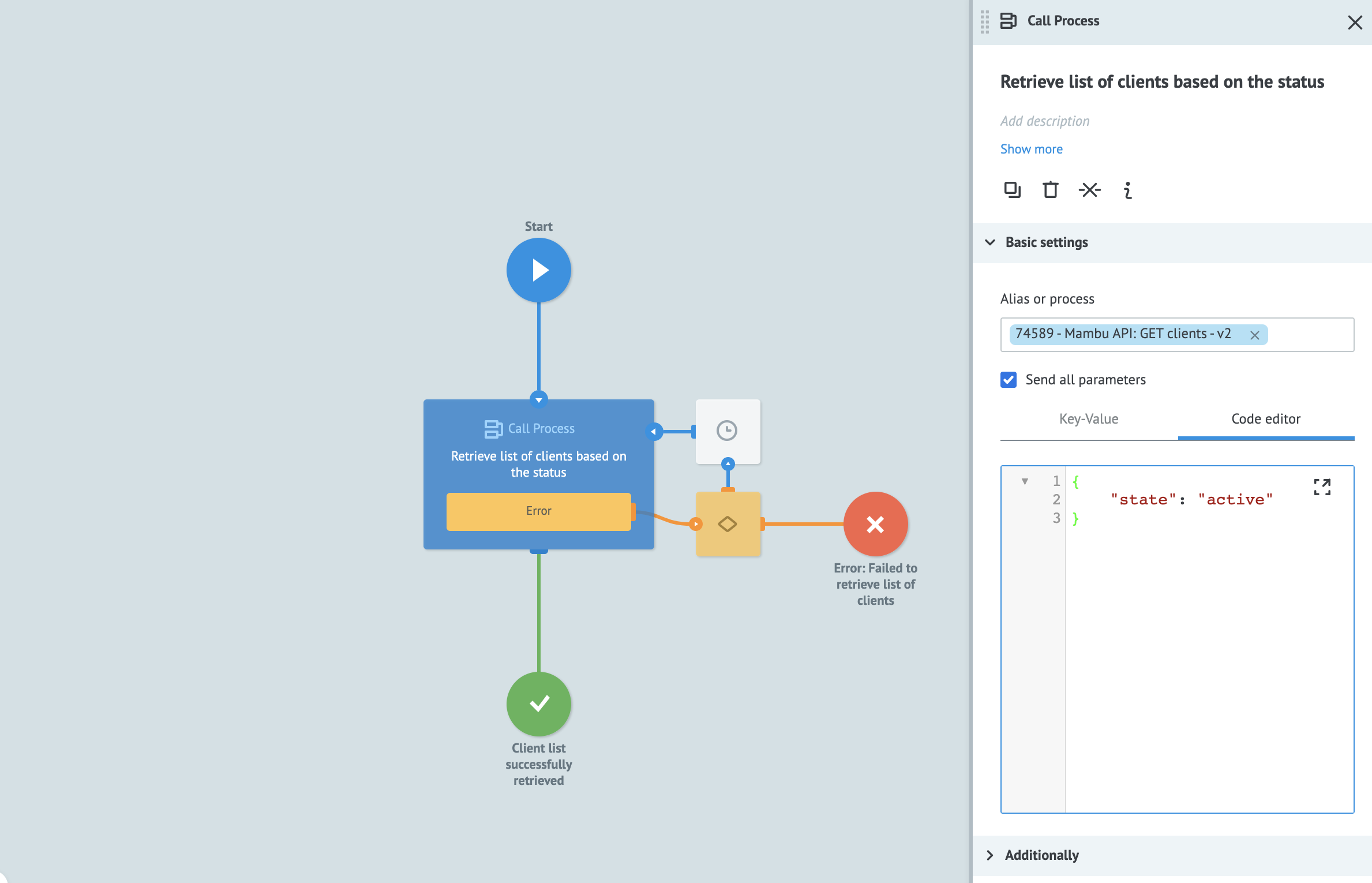Screen dimensions: 1372x883
Task: Click the trash delete node icon
Action: click(1050, 190)
